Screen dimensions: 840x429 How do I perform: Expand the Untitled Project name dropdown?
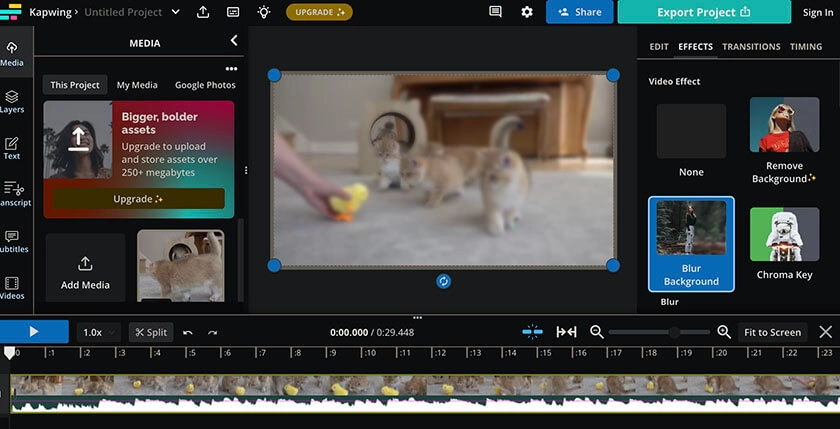coord(176,12)
